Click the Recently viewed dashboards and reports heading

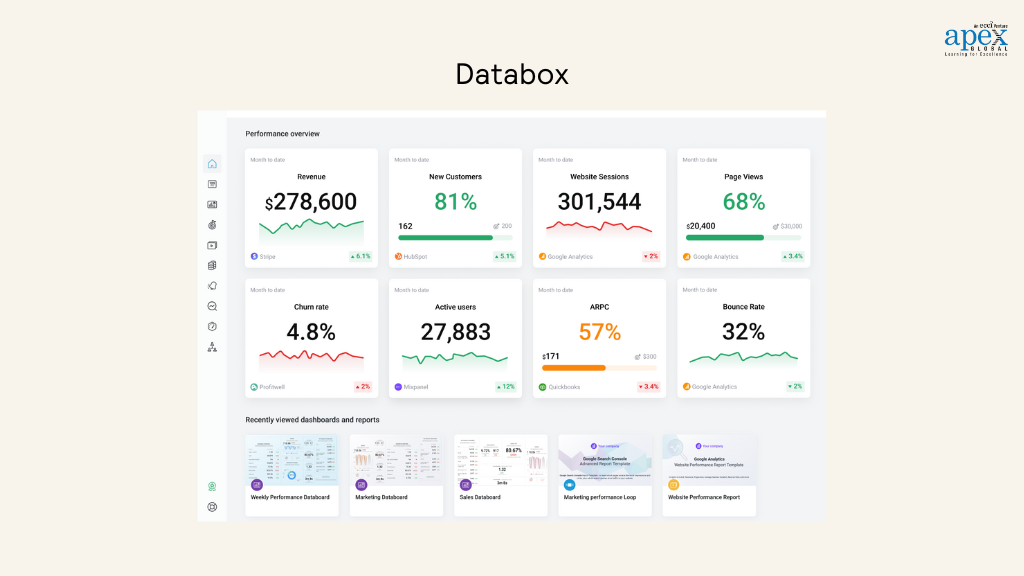coord(312,420)
